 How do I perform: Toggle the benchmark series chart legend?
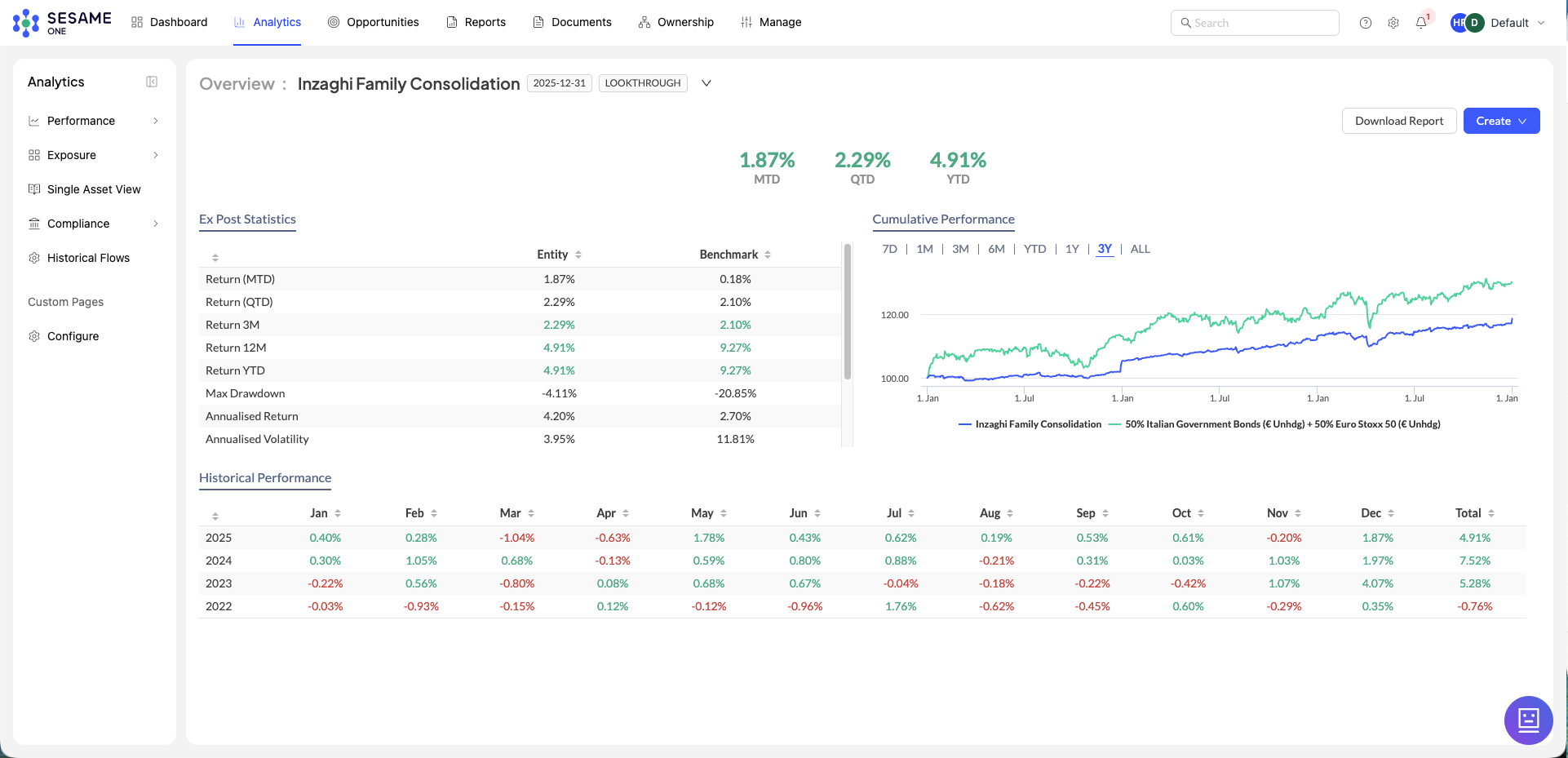pyautogui.click(x=1274, y=424)
